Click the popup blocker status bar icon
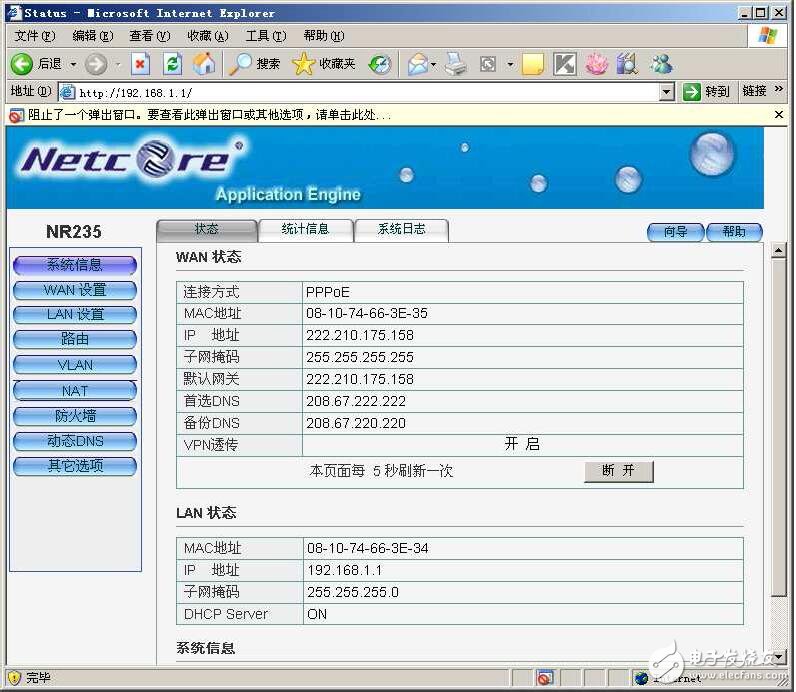The width and height of the screenshot is (796, 692). pos(545,678)
